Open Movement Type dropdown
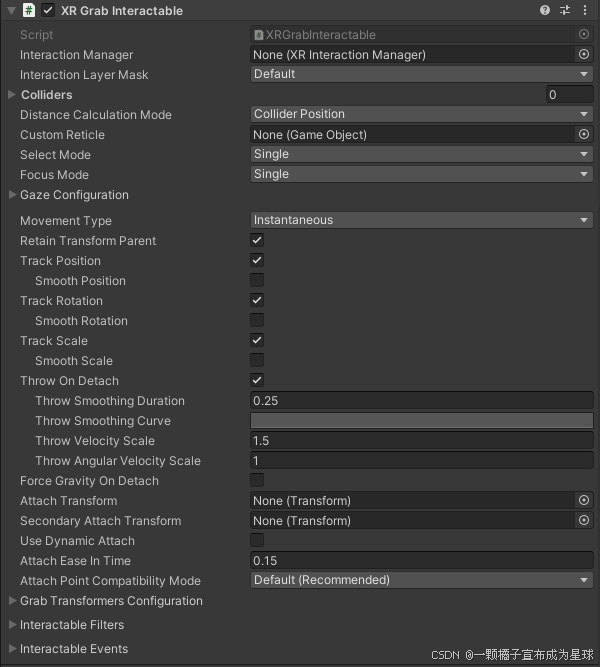Screen dimensions: 600x667 point(421,220)
